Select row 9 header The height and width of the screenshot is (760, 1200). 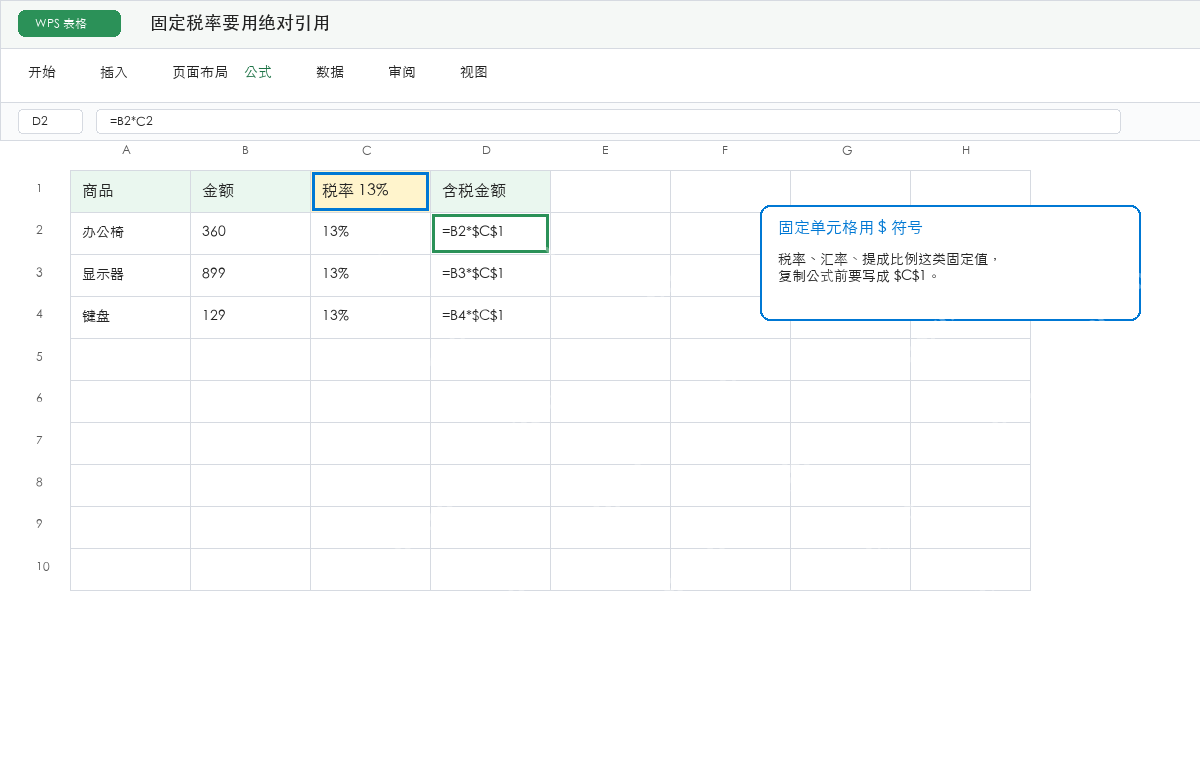39,524
